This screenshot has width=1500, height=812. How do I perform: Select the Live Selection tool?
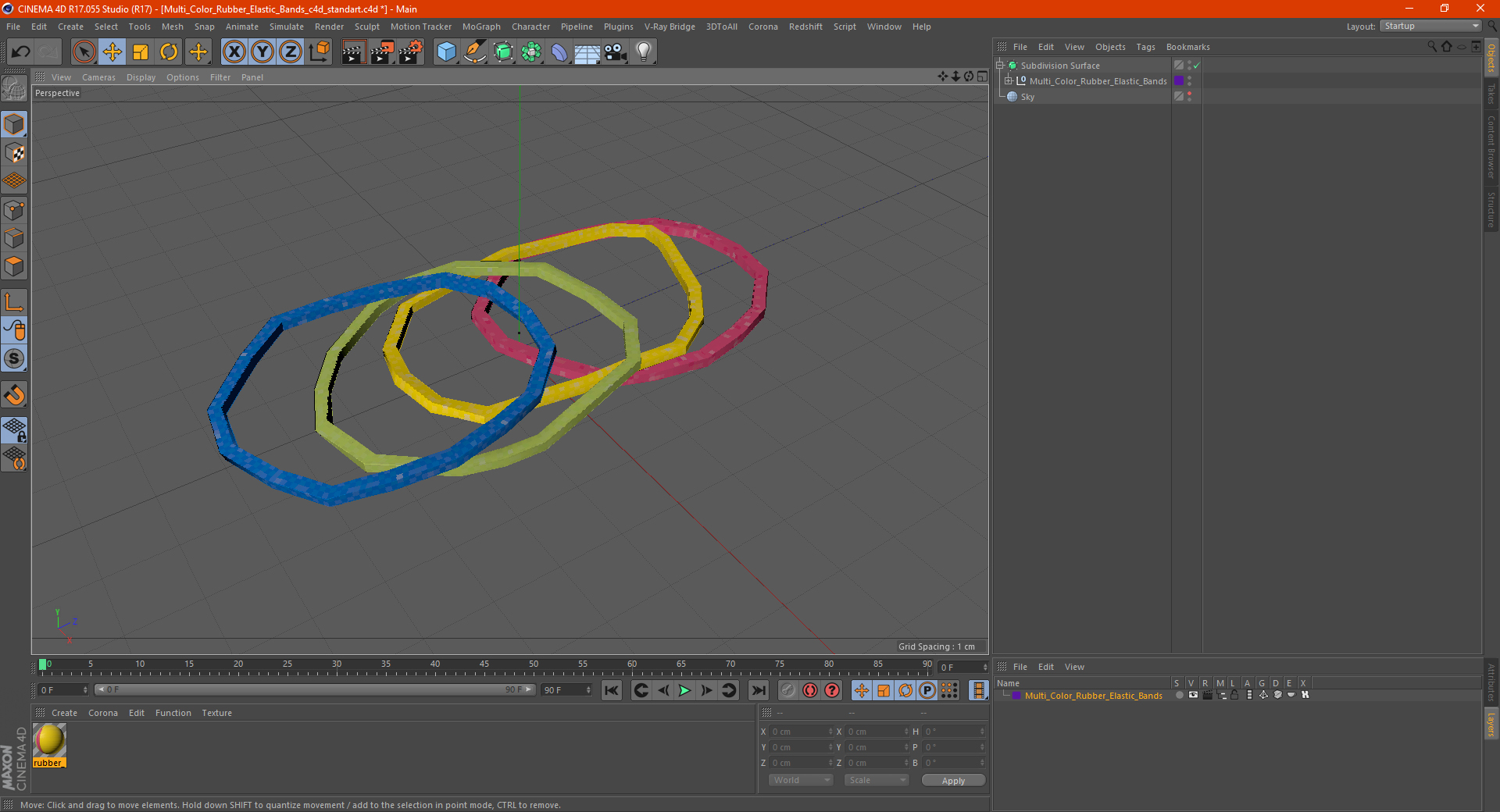point(84,52)
